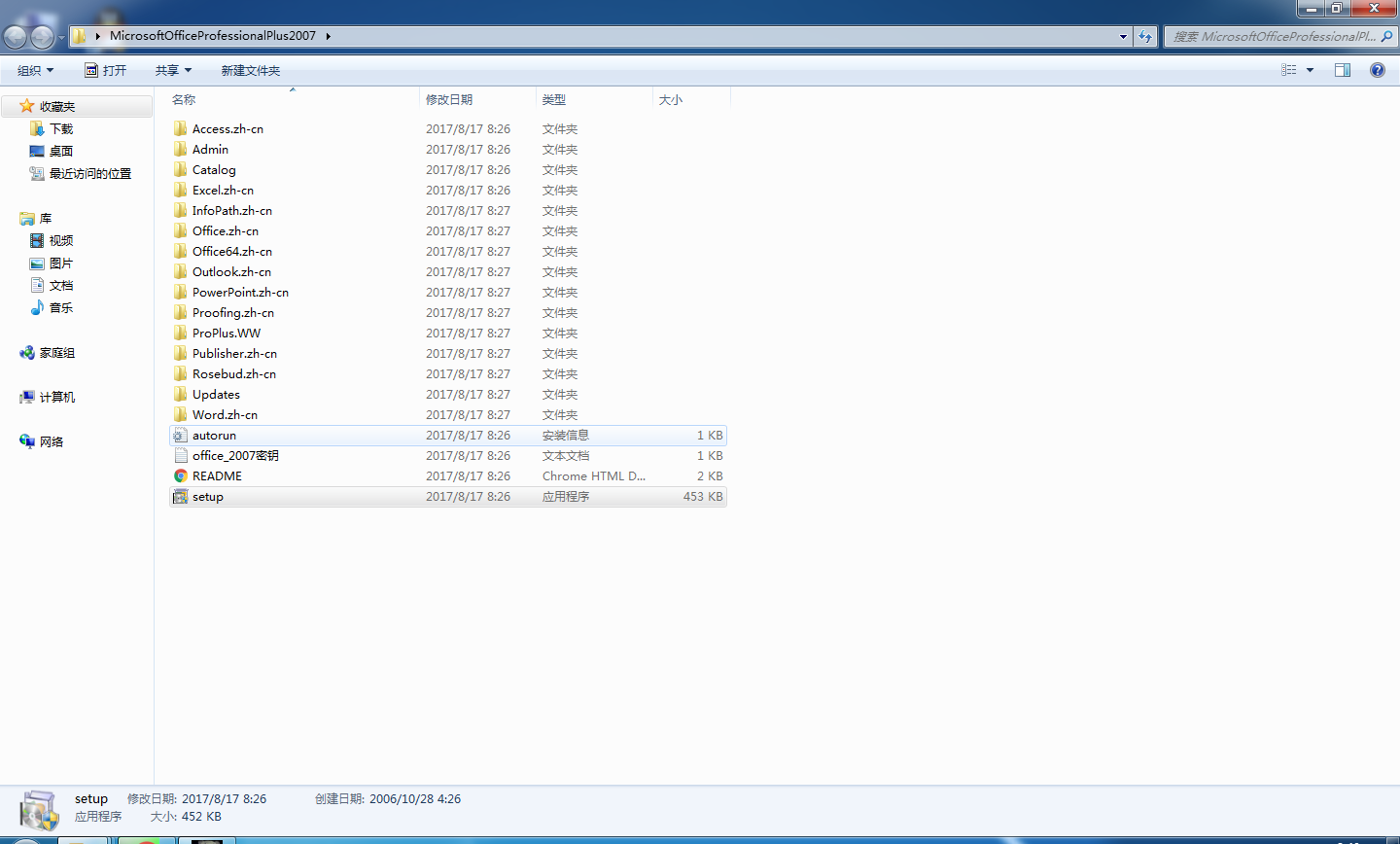Viewport: 1400px width, 844px height.
Task: Click 创建日期 2006/10/28 in details pane
Action: 388,798
